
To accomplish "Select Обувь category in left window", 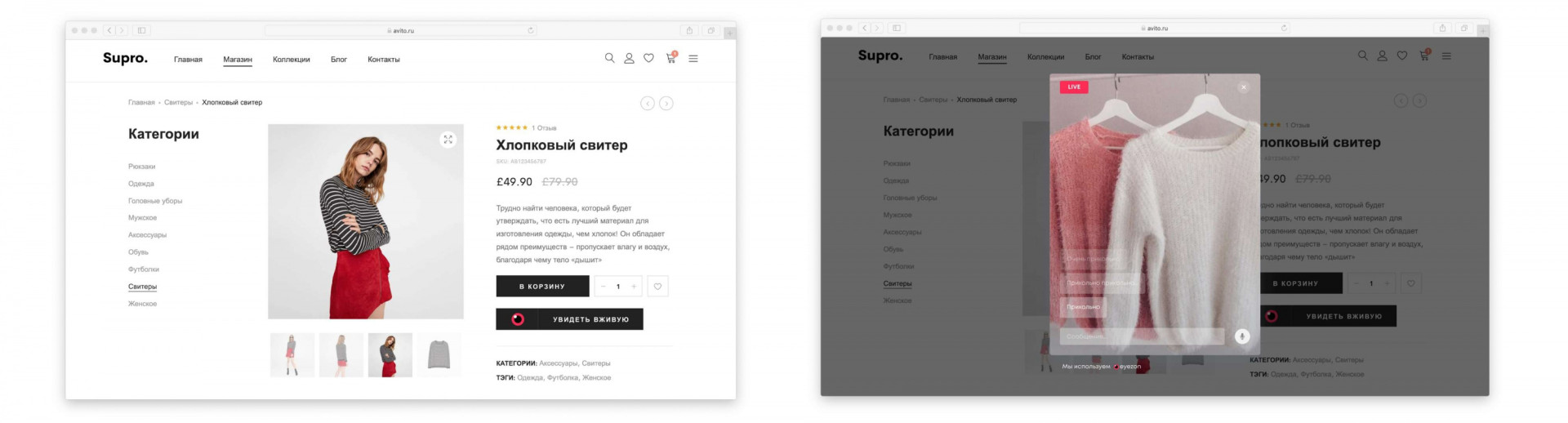I will tap(139, 252).
